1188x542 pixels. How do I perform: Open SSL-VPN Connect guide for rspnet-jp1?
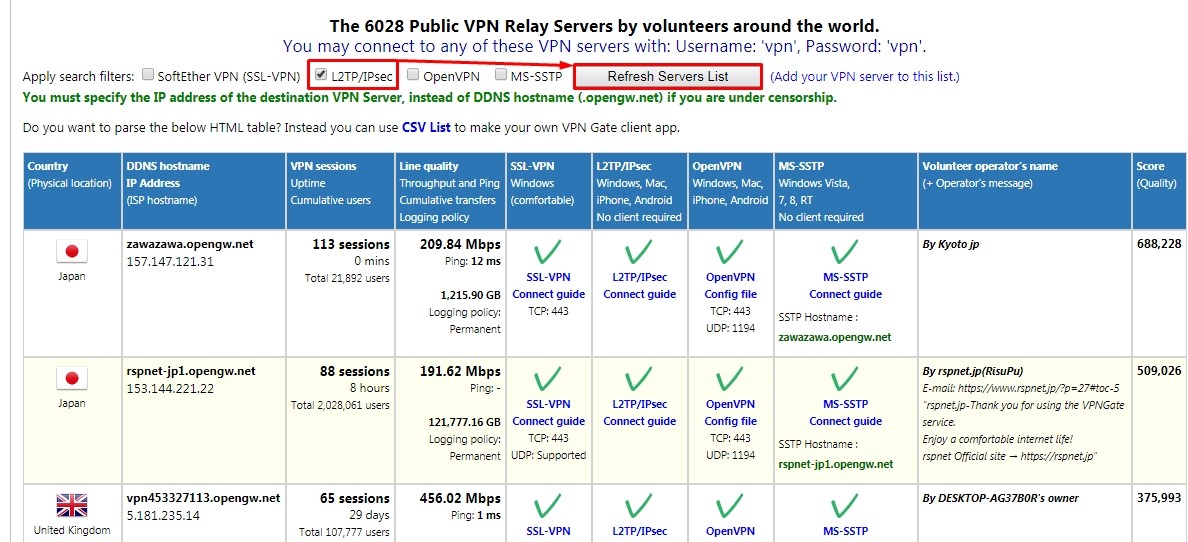[549, 412]
